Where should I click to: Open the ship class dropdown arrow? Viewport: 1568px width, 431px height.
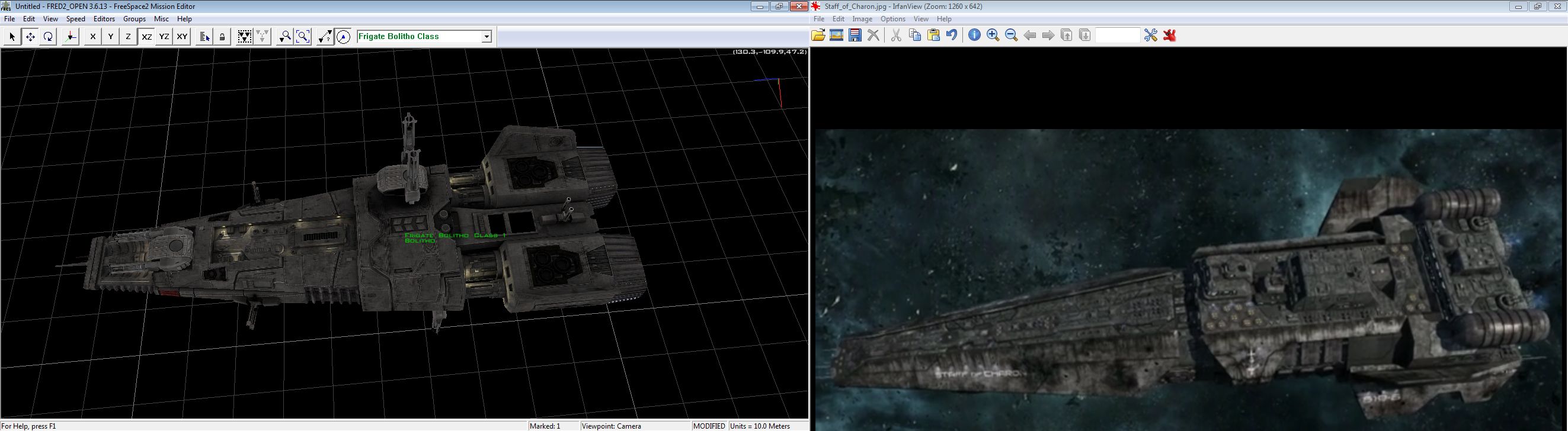click(487, 37)
